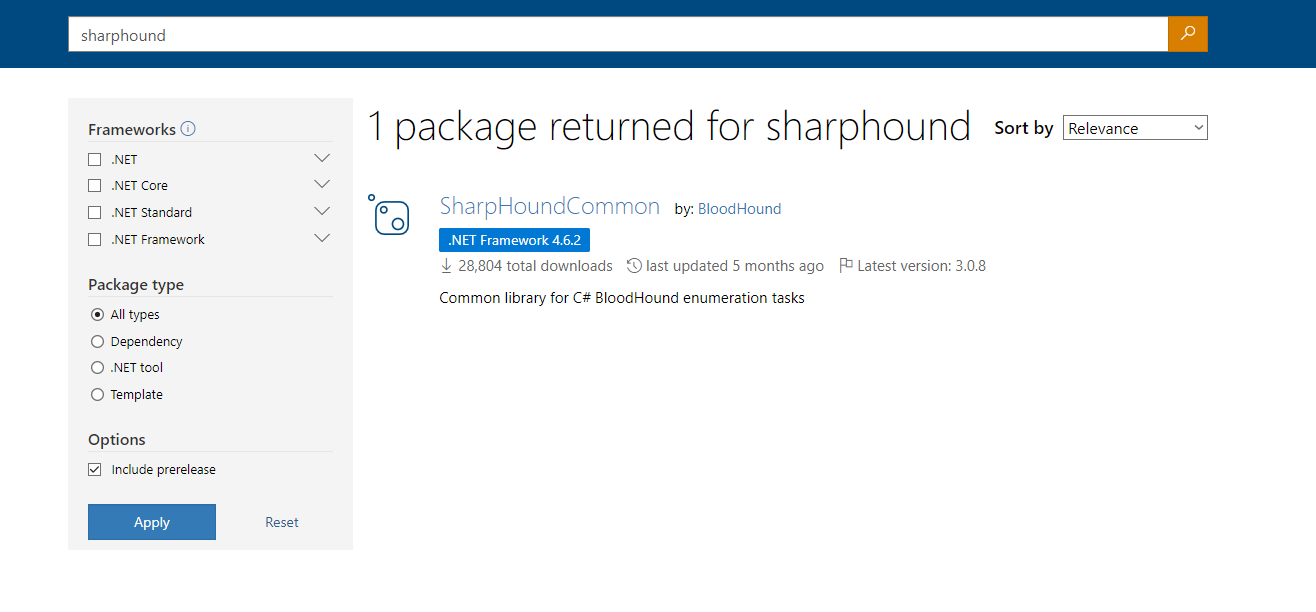Image resolution: width=1316 pixels, height=612 pixels.
Task: Choose the Template package type
Action: pyautogui.click(x=97, y=395)
